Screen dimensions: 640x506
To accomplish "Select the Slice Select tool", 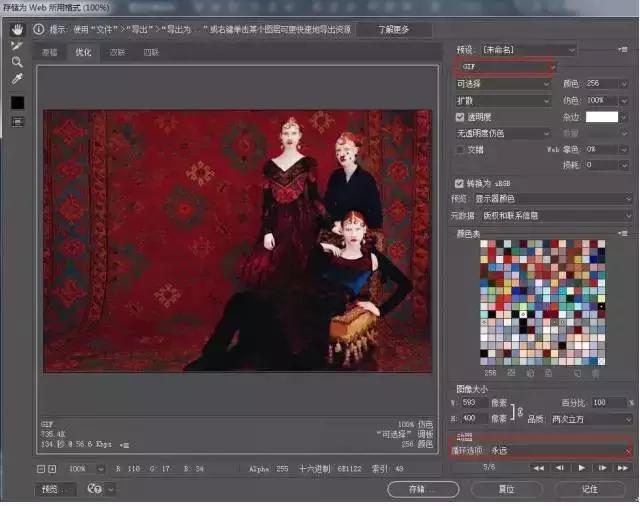I will [x=17, y=45].
